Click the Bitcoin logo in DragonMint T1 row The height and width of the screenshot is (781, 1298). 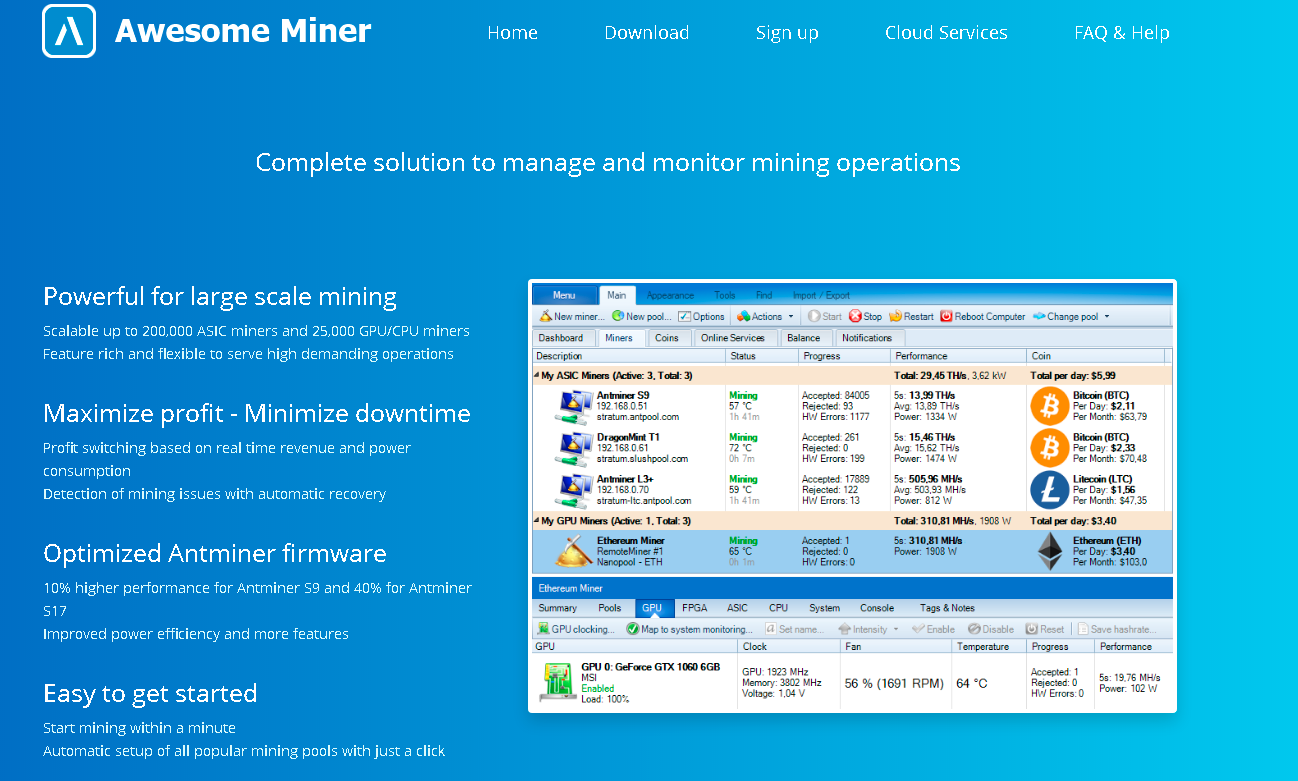pos(1049,448)
